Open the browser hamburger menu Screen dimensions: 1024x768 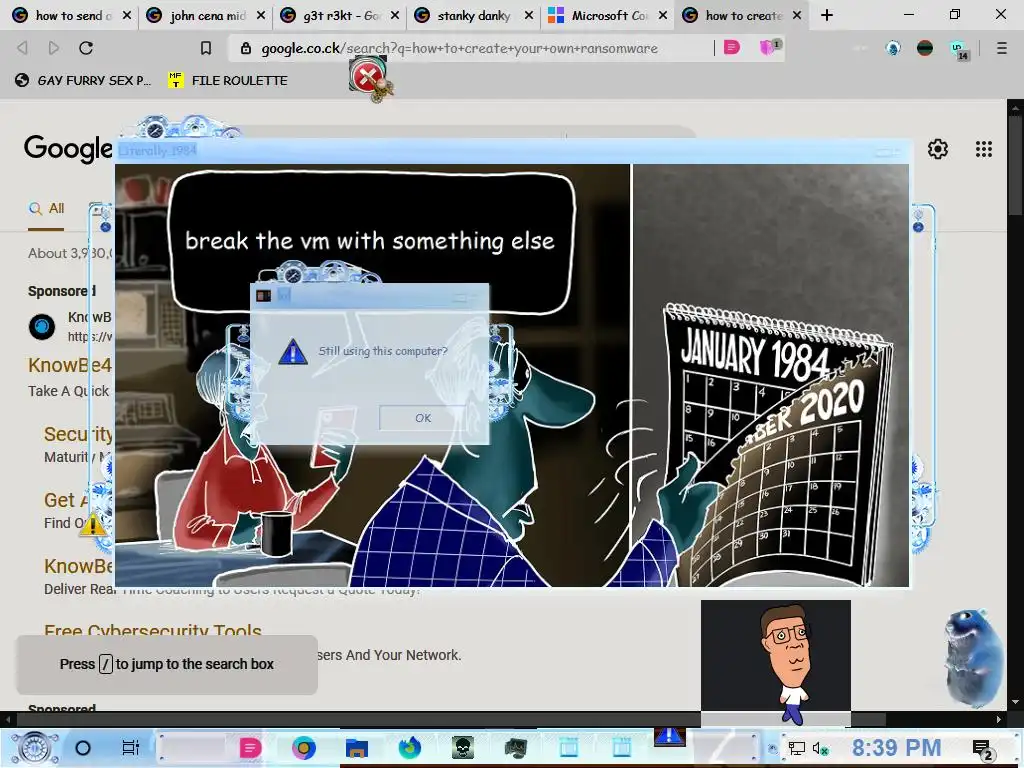pyautogui.click(x=1002, y=48)
